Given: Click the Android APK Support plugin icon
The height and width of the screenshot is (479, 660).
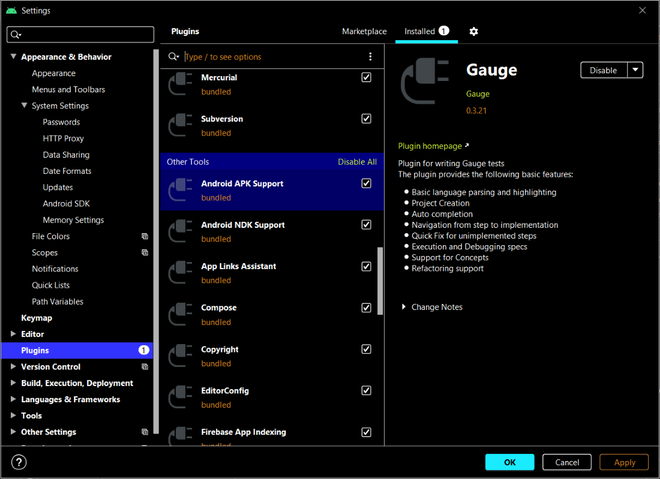Looking at the screenshot, I should (181, 190).
